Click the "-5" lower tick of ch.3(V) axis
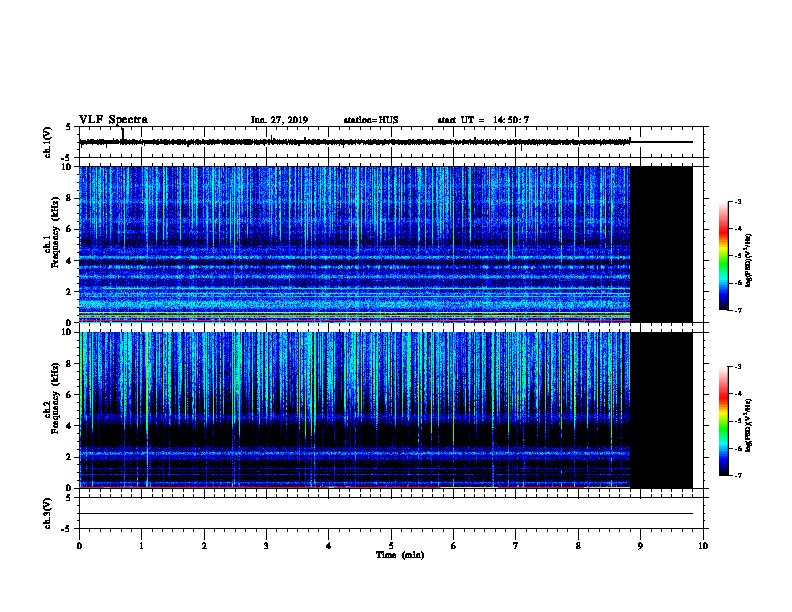Screen dimensions: 792x612 (67, 529)
